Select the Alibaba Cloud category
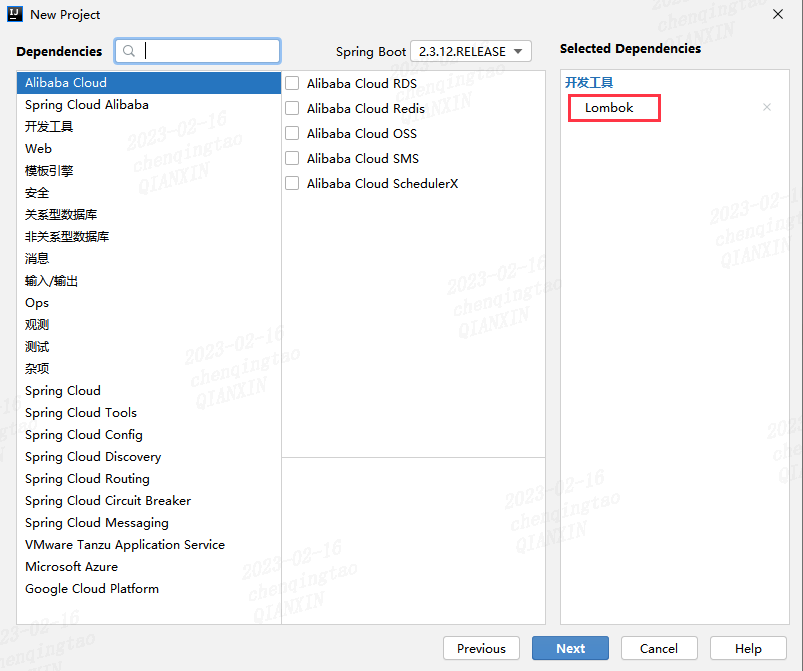Viewport: 803px width, 671px height. [149, 82]
